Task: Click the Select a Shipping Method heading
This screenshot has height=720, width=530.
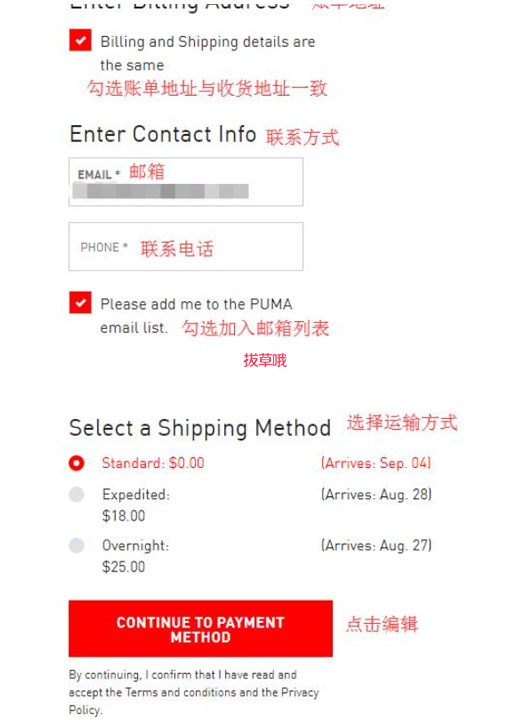Action: pyautogui.click(x=200, y=428)
